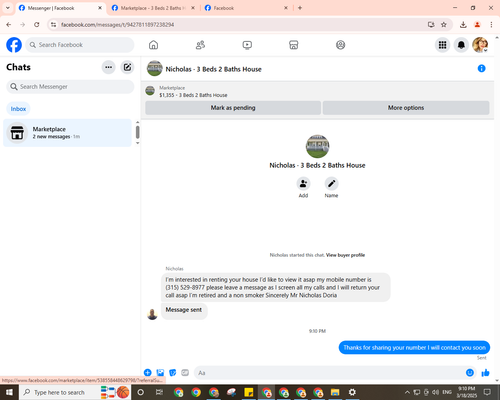
Task: Open the Groups icon in top navigation
Action: coord(340,45)
